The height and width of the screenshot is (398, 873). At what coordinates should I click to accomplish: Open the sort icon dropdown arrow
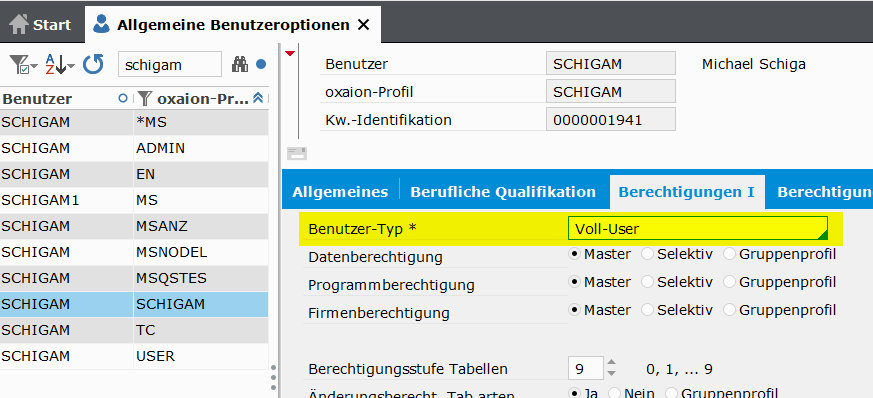tap(71, 67)
